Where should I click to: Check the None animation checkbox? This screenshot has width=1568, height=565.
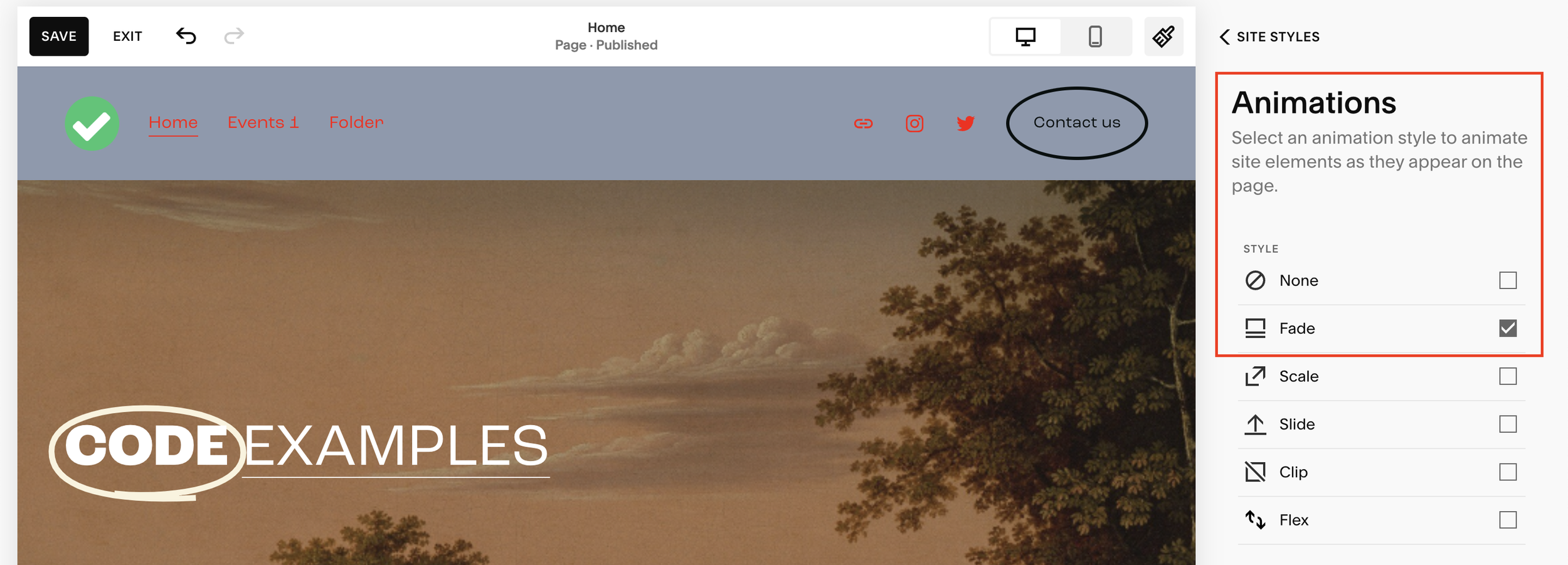(1508, 280)
